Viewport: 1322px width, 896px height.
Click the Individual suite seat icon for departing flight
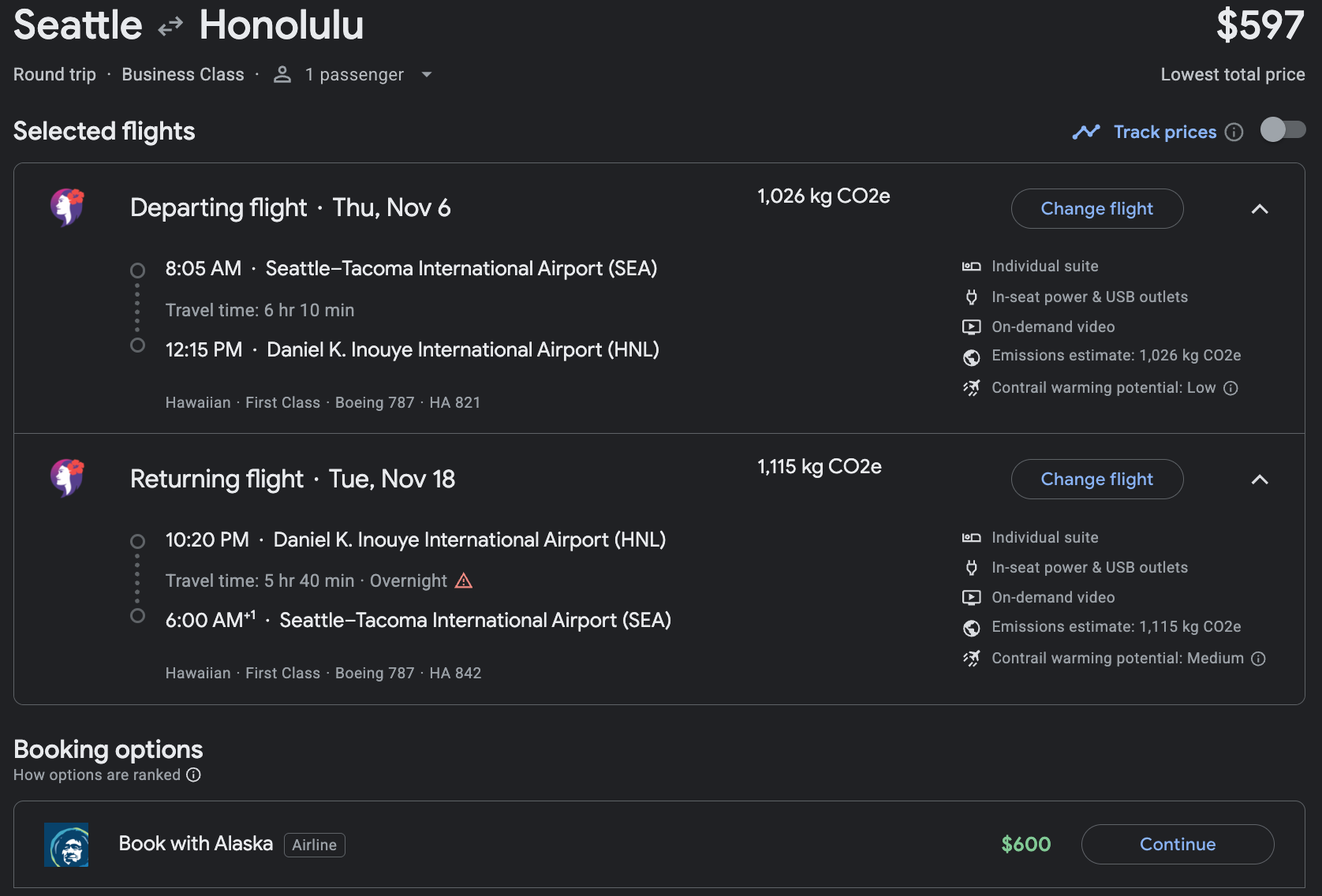[x=972, y=267]
